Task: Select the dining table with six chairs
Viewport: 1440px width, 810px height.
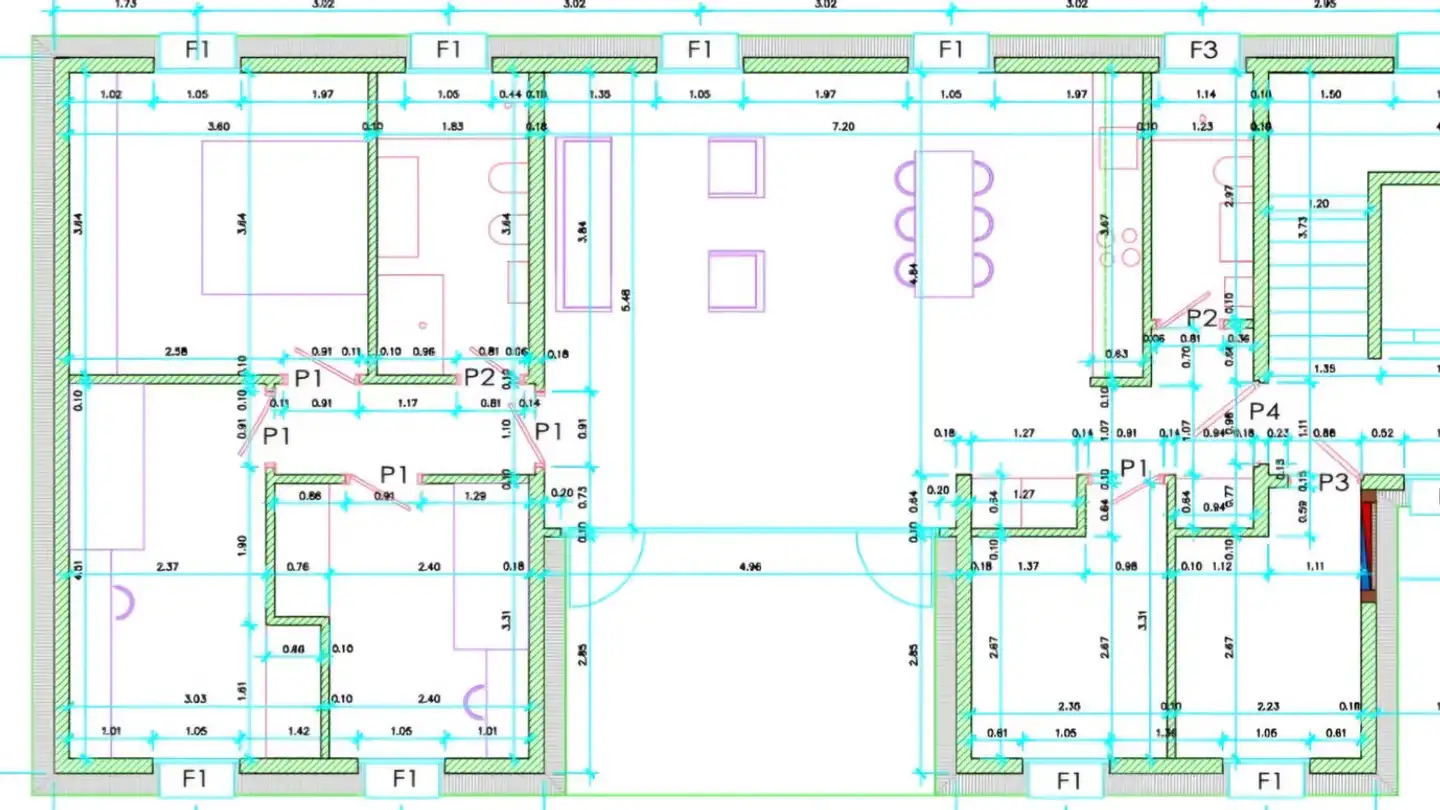Action: coord(944,223)
